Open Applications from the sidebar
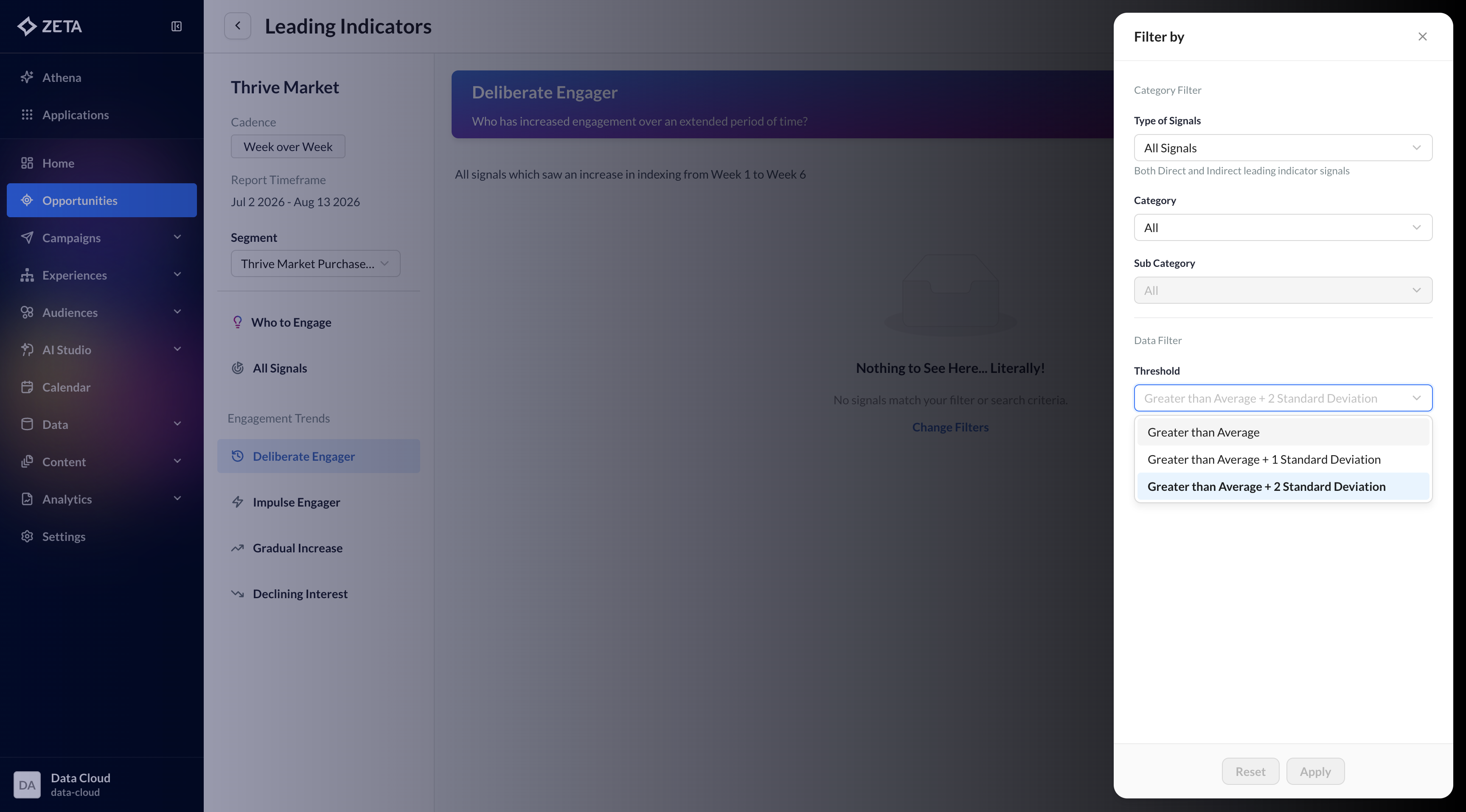Viewport: 1466px width, 812px height. (101, 115)
